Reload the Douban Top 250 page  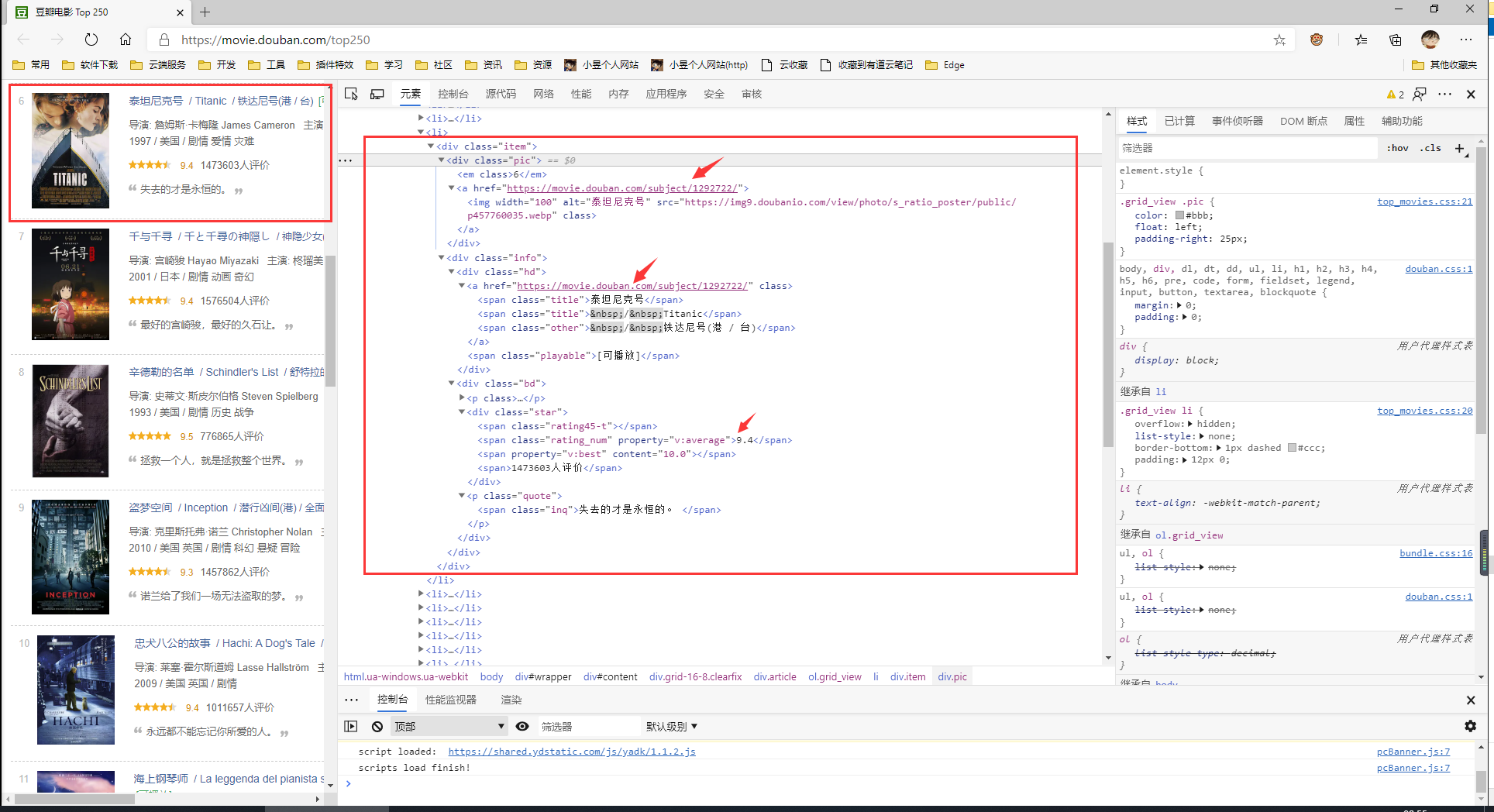[91, 40]
